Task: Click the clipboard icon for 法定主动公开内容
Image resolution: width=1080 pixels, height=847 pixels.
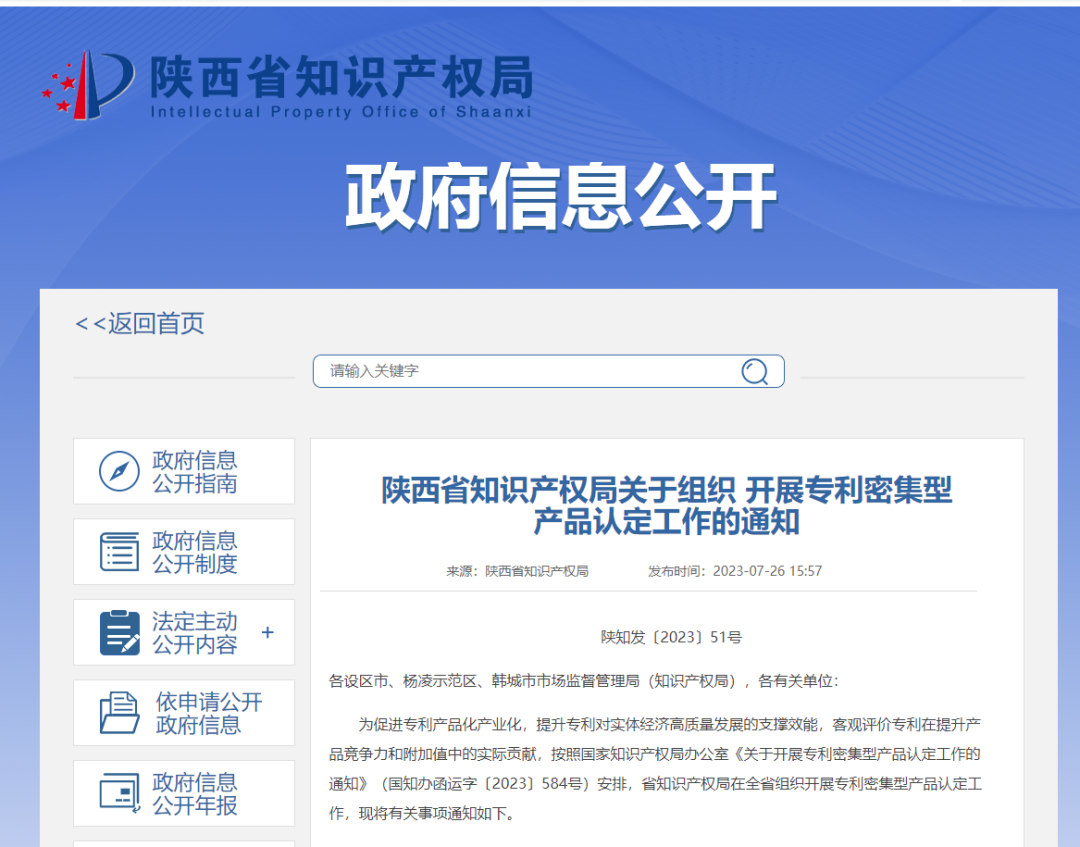Action: [x=120, y=631]
